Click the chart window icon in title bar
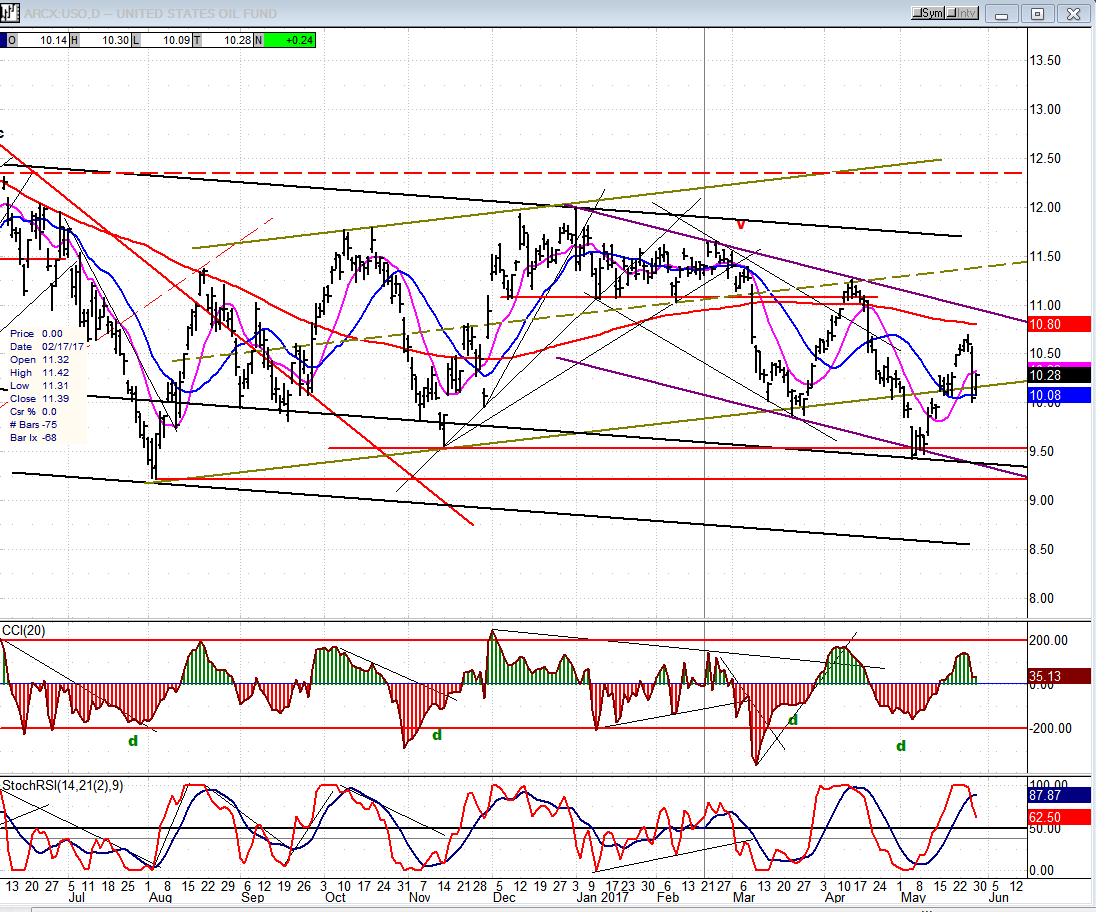 (x=10, y=13)
